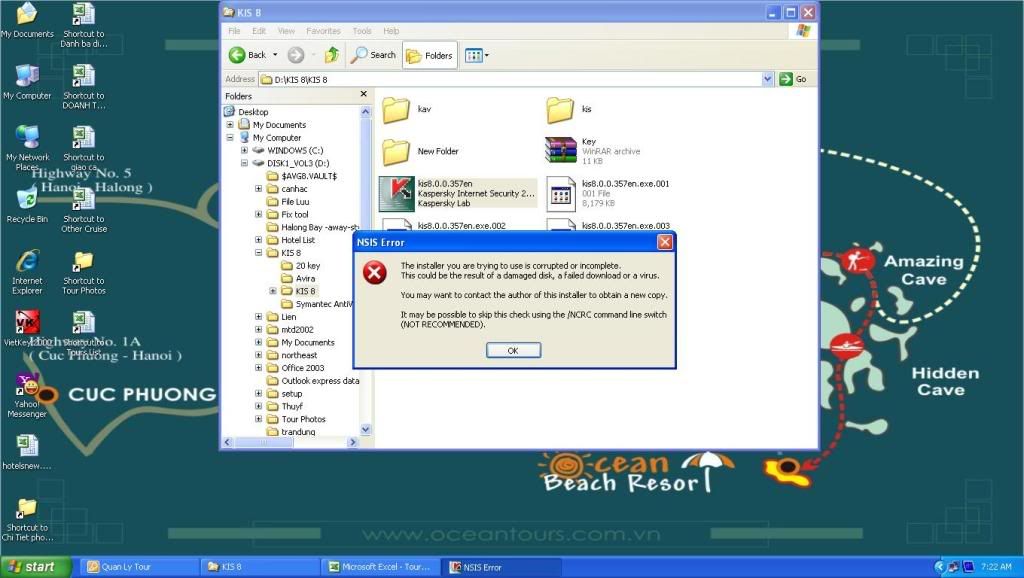The height and width of the screenshot is (578, 1024).
Task: Select the file named kis8.0.0.357en.exe.002
Action: [x=462, y=226]
